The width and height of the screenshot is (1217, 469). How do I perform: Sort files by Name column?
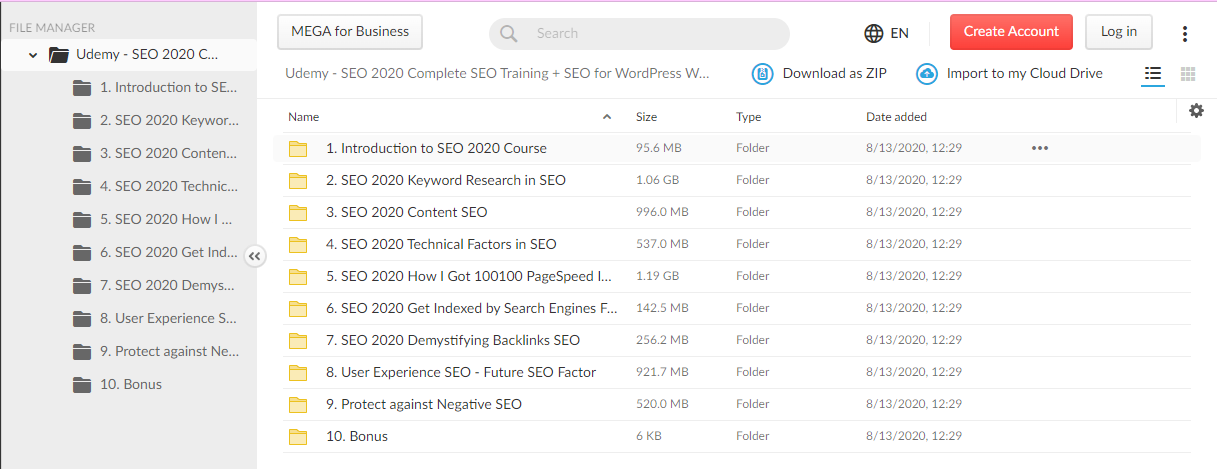pos(304,117)
